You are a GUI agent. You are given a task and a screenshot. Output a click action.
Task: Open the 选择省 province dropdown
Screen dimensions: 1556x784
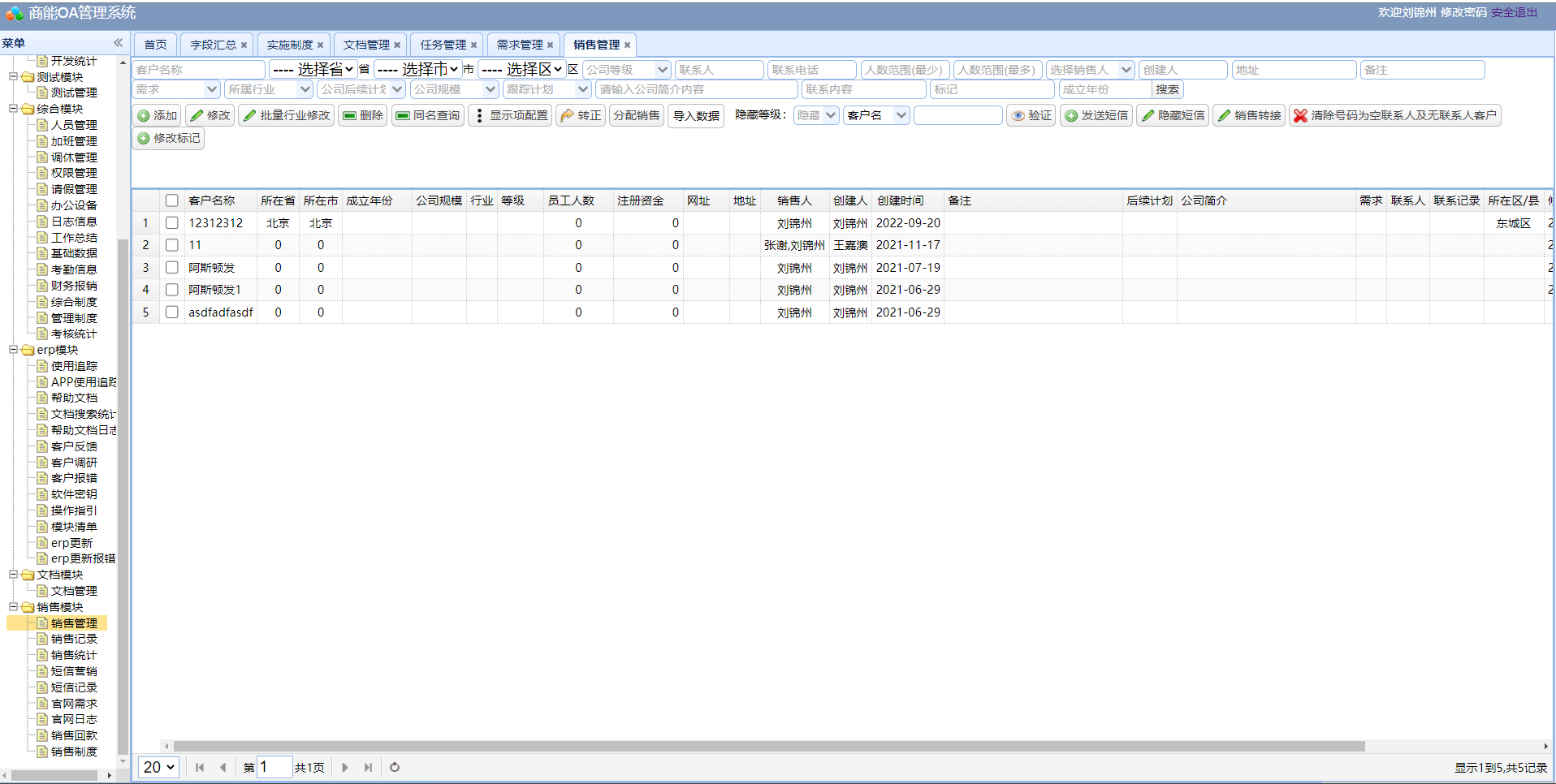(x=313, y=69)
